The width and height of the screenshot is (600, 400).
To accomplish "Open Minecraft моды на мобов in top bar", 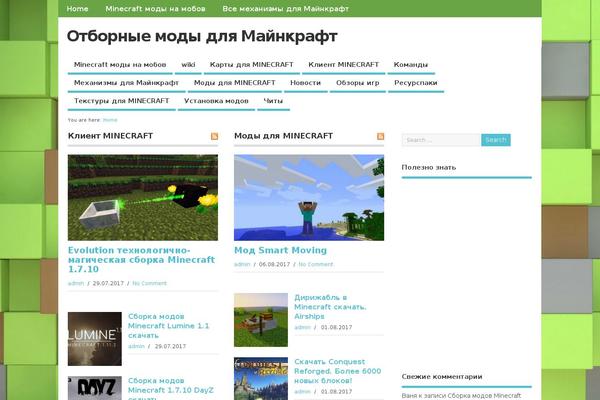I will point(155,8).
